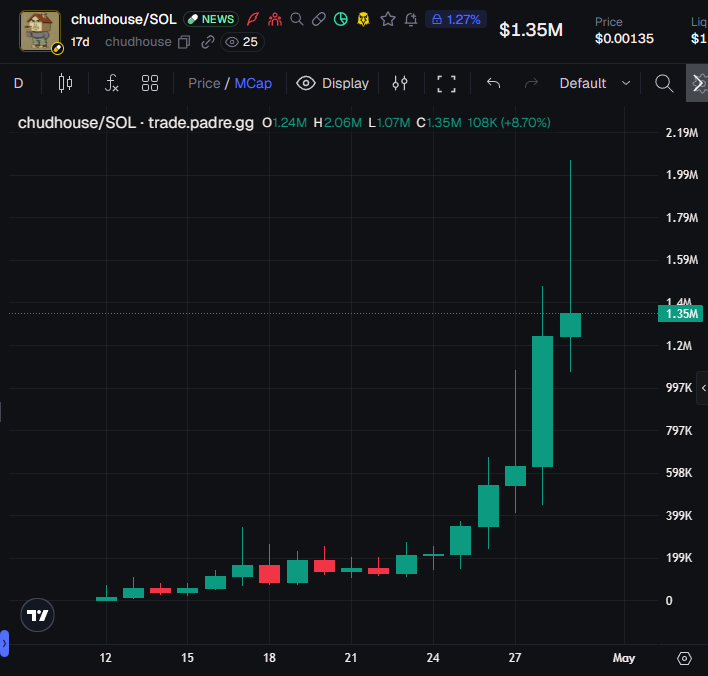Expand the right side panel arrow
This screenshot has height=676, width=708.
tap(703, 388)
